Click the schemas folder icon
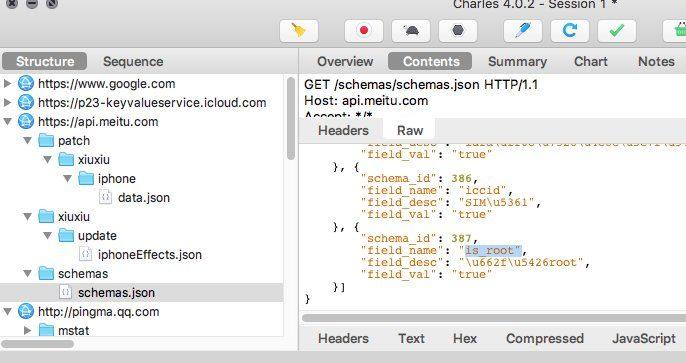This screenshot has height=363, width=686. [x=46, y=274]
